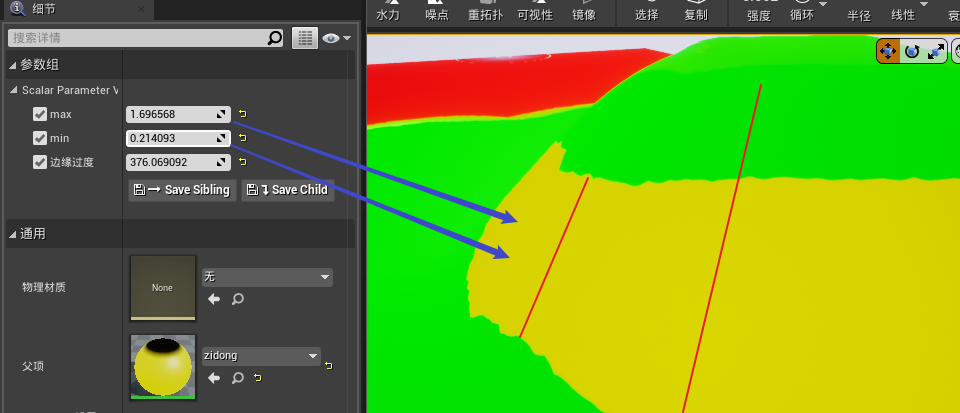Image resolution: width=960 pixels, height=413 pixels.
Task: Select the 水力 erosion sculpt tool
Action: pos(388,11)
